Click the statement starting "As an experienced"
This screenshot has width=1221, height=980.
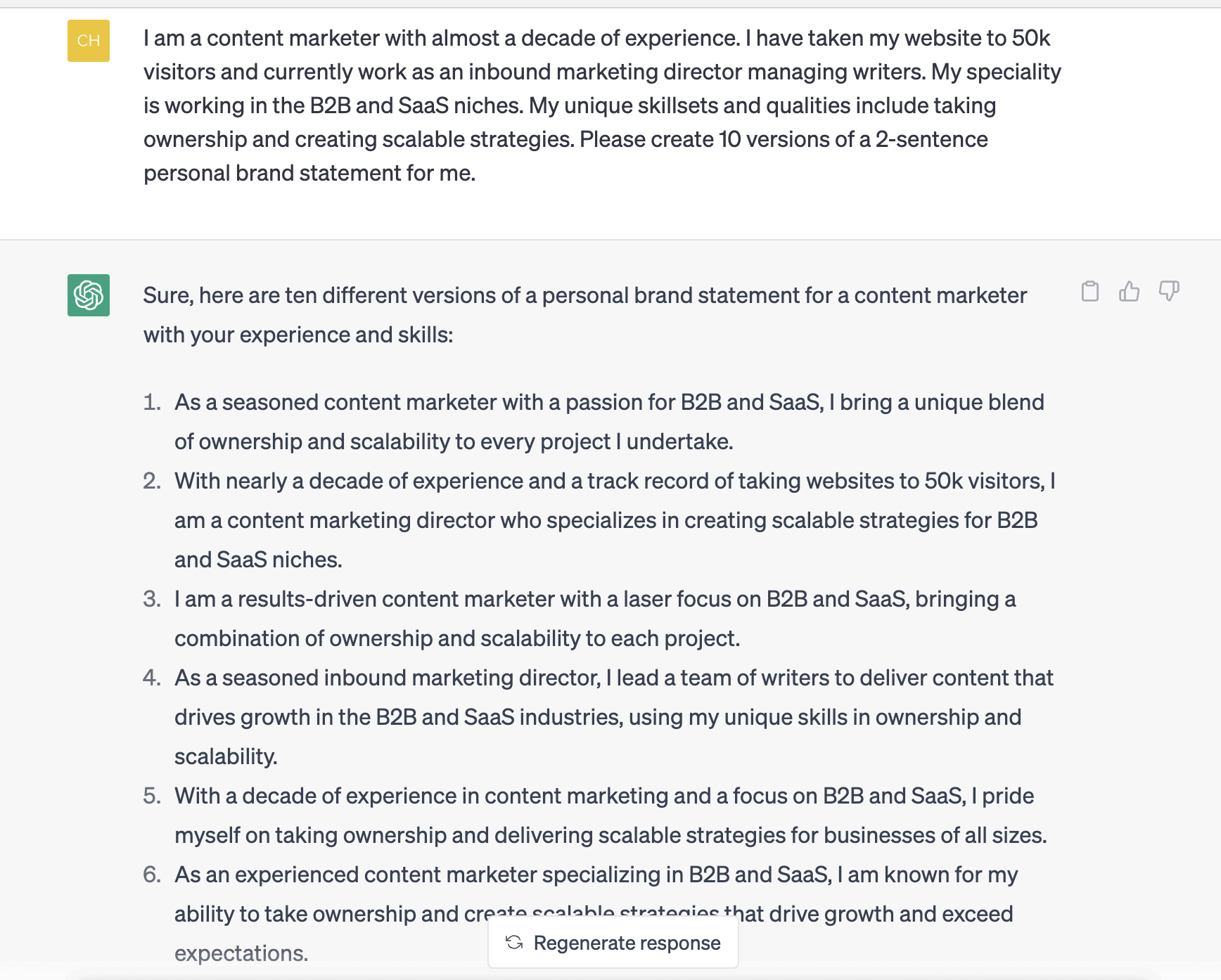pyautogui.click(x=596, y=875)
